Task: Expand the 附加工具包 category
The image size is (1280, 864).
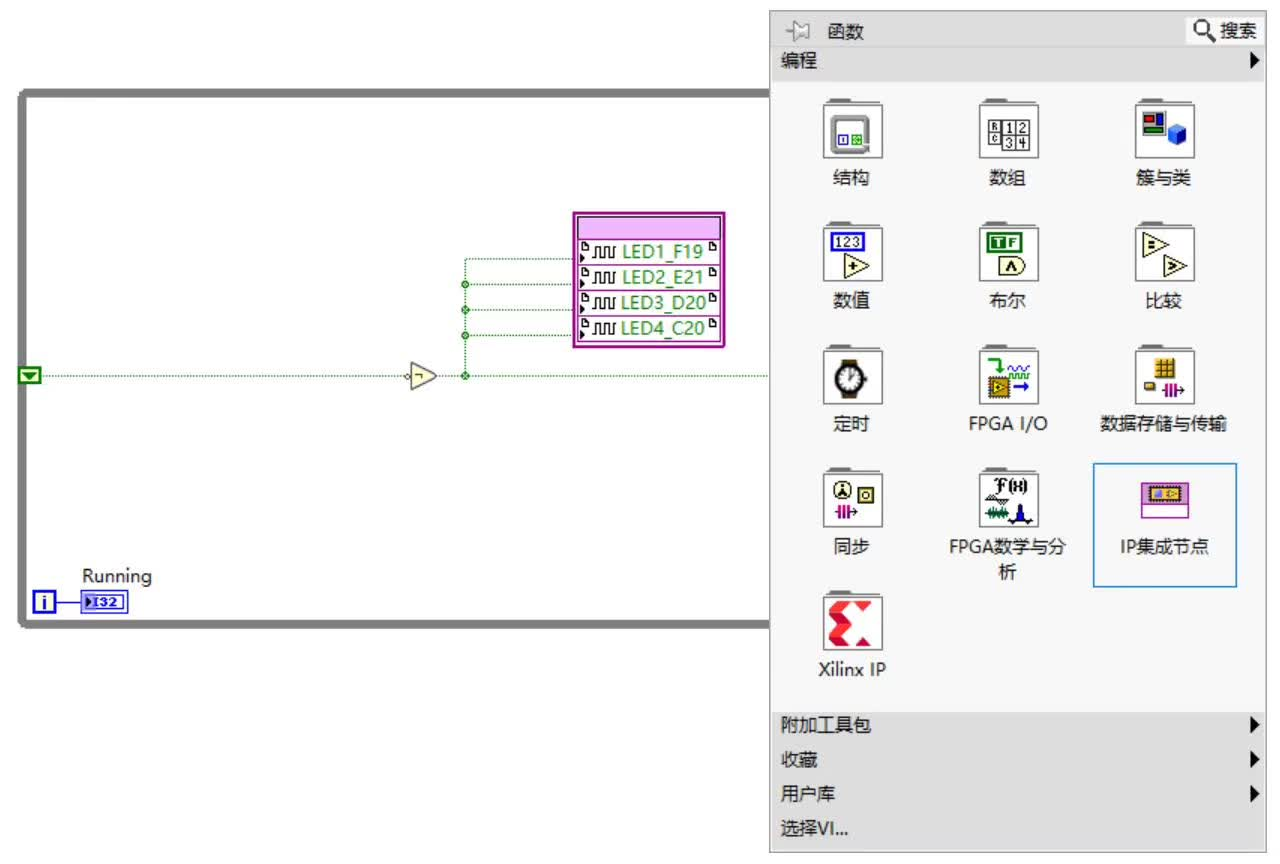Action: click(1020, 726)
